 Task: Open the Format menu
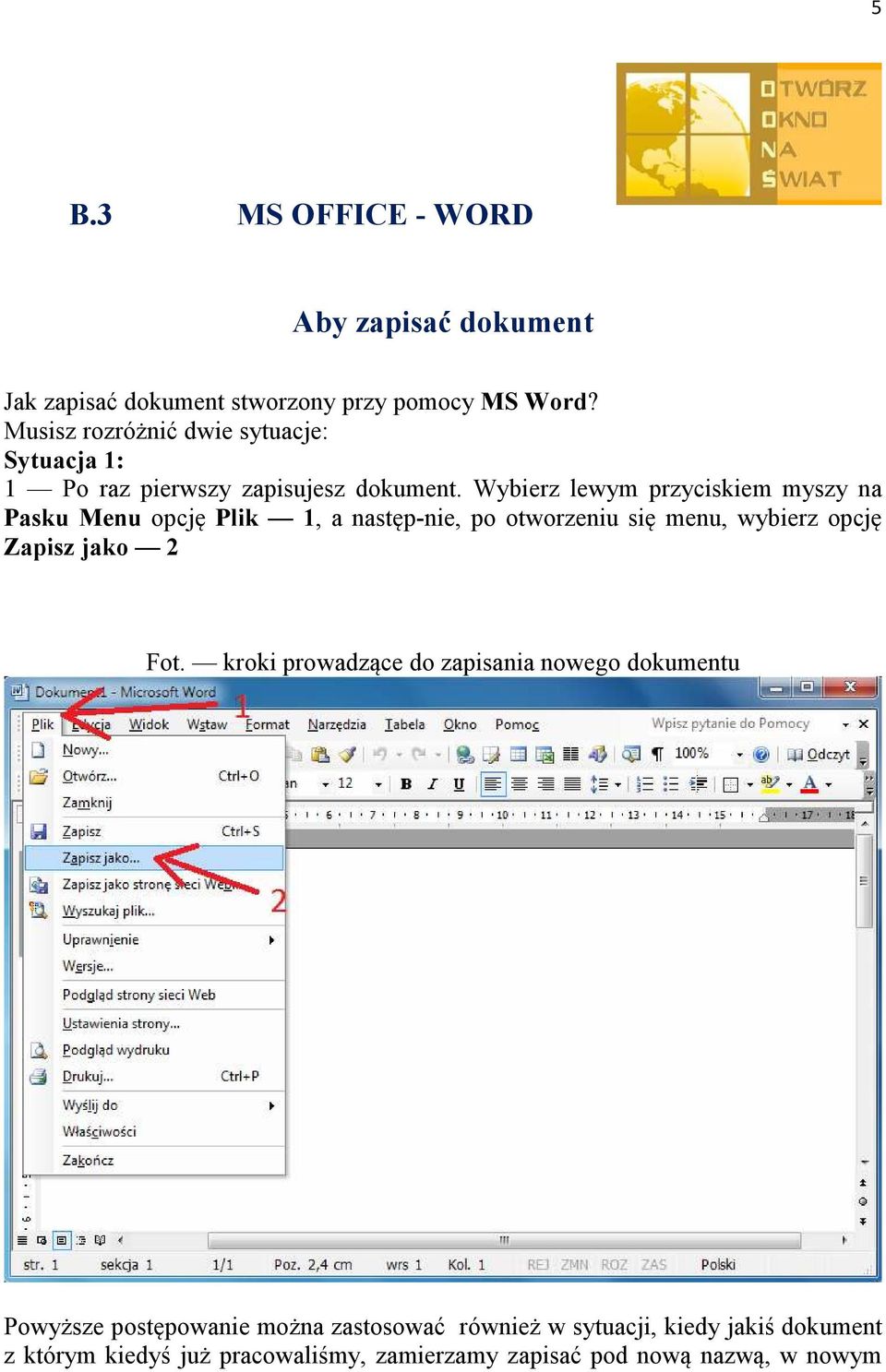[x=268, y=725]
